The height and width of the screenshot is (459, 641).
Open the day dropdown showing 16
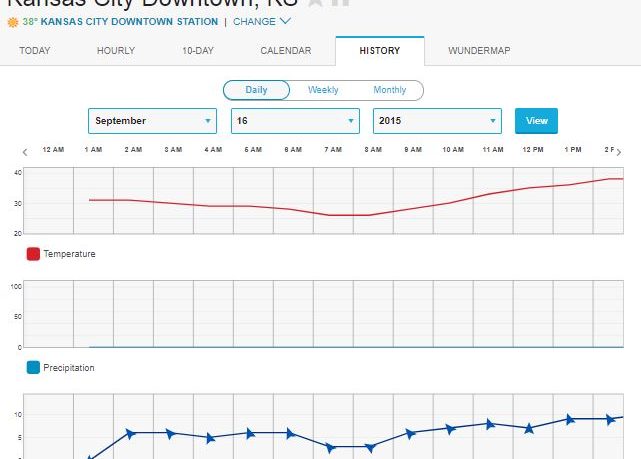click(295, 121)
